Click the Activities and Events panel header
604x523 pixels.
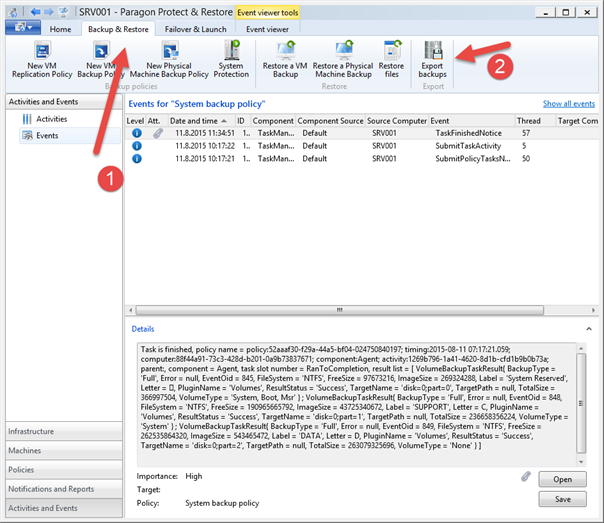[x=64, y=102]
